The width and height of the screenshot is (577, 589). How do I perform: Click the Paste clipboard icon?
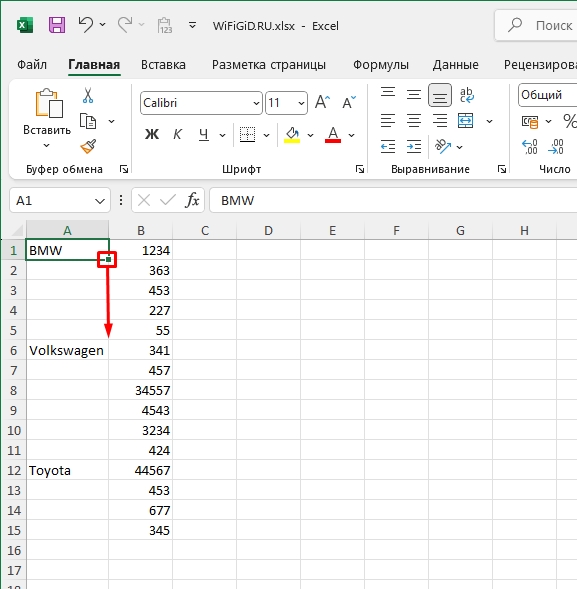pos(48,103)
